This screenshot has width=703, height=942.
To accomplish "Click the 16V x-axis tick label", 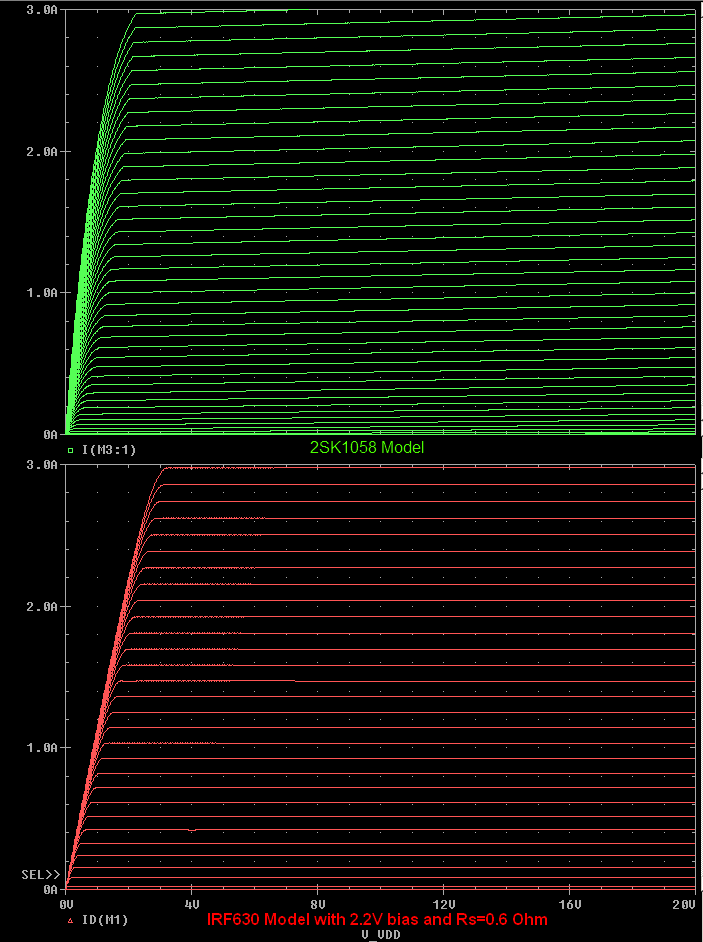I will coord(568,904).
